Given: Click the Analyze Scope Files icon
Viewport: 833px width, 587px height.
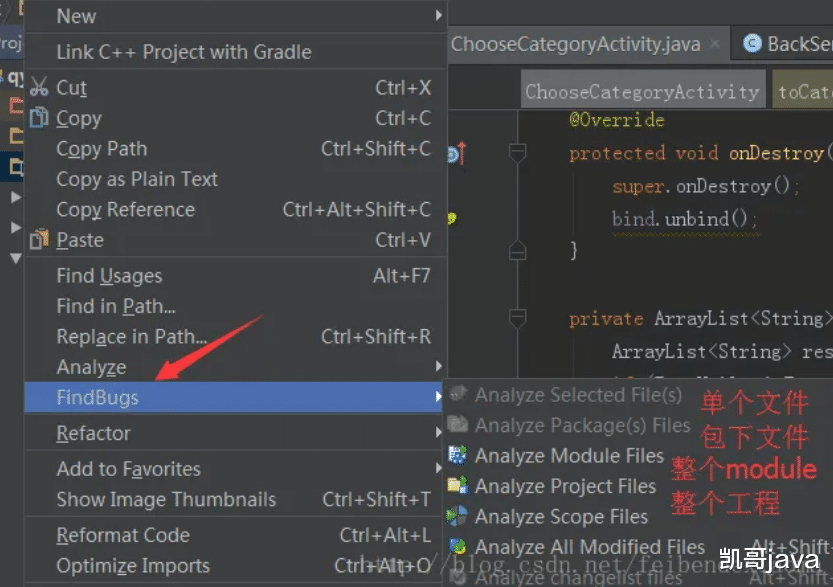Looking at the screenshot, I should pyautogui.click(x=458, y=517).
